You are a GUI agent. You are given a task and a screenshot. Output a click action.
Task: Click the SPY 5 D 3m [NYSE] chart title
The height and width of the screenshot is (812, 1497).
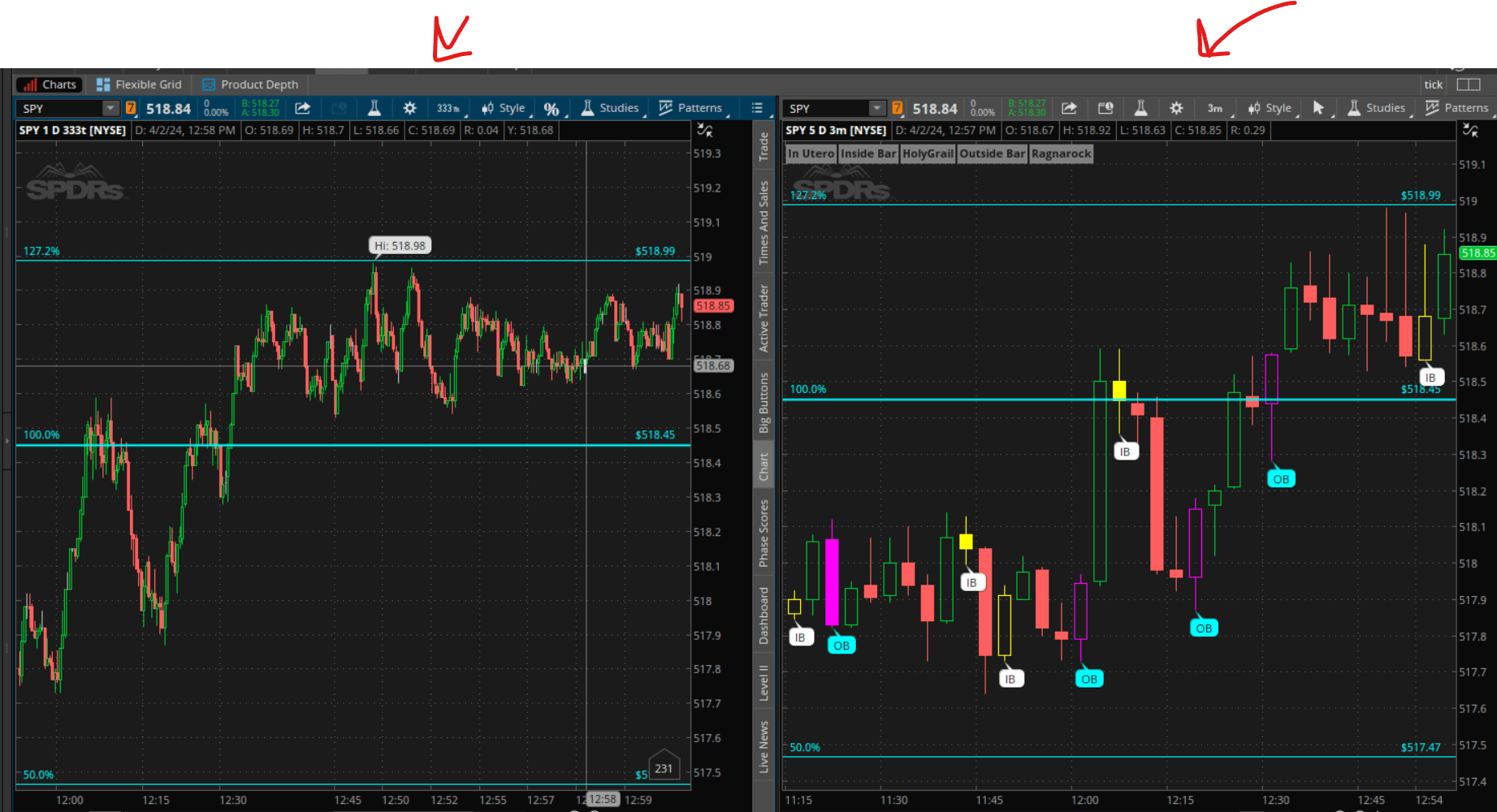coord(837,130)
